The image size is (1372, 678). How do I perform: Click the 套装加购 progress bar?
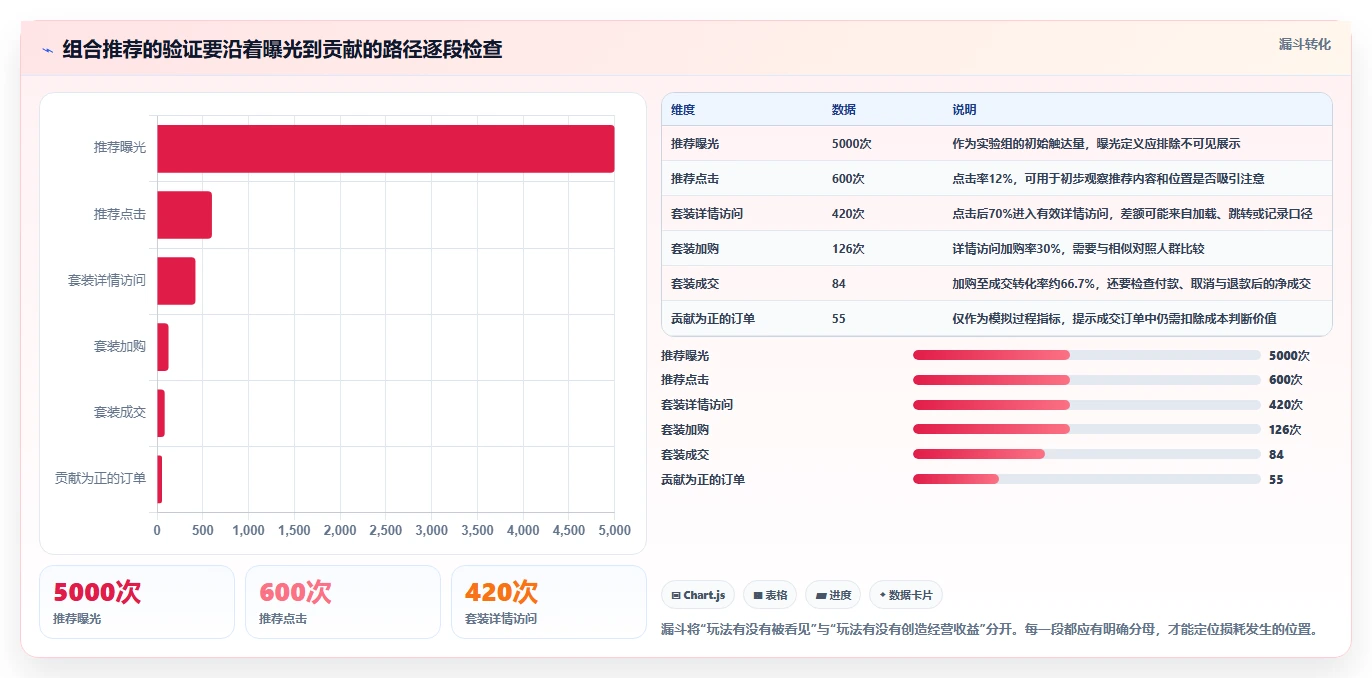pyautogui.click(x=1086, y=429)
